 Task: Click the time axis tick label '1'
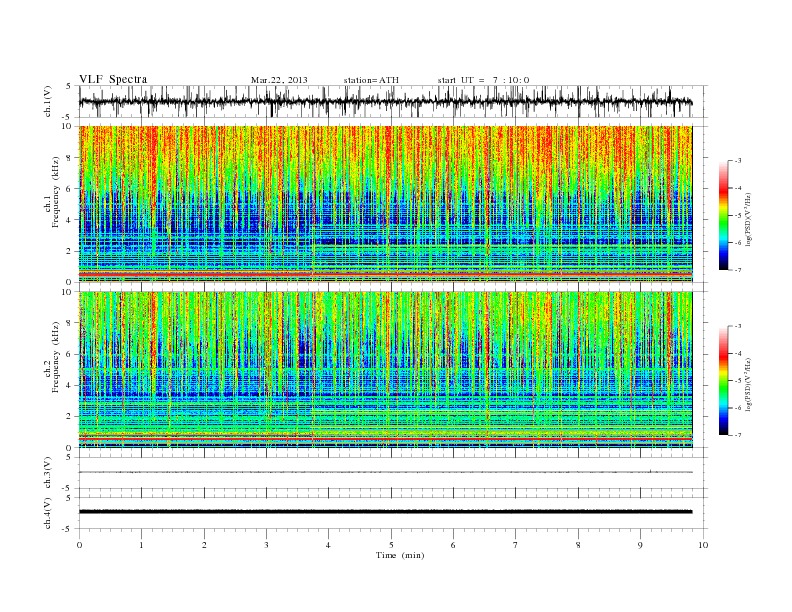tap(141, 545)
